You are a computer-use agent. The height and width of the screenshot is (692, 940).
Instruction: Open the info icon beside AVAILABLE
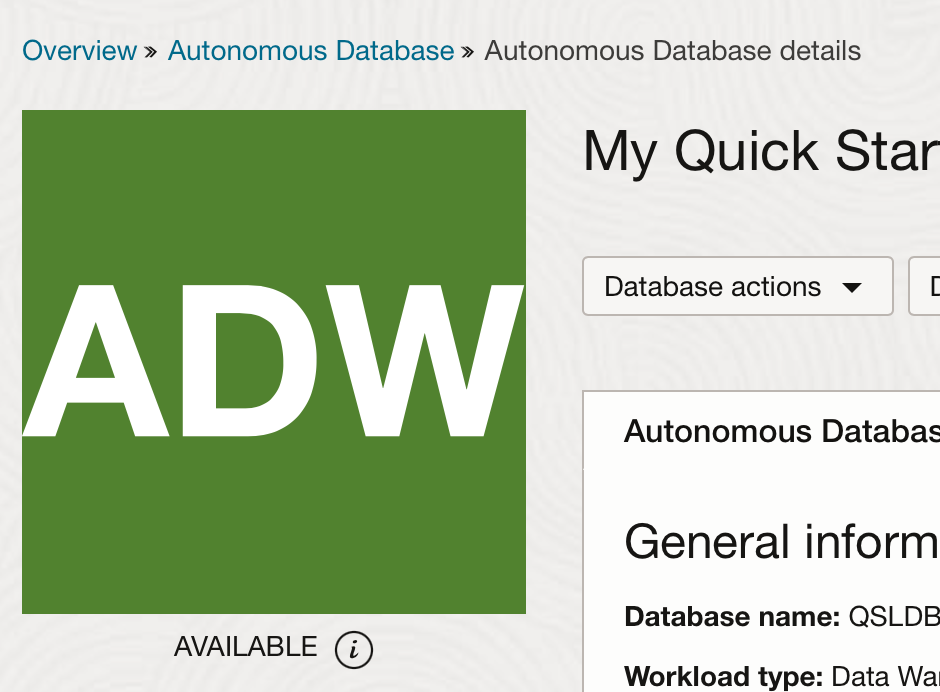353,649
